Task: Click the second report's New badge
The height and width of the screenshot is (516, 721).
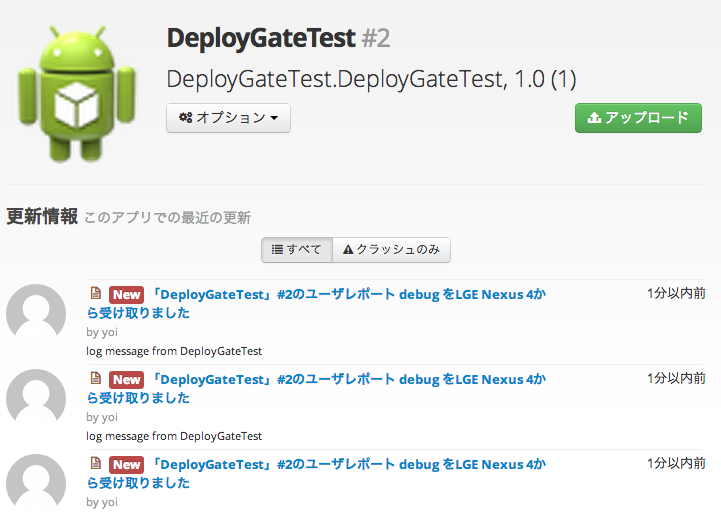Action: 126,379
